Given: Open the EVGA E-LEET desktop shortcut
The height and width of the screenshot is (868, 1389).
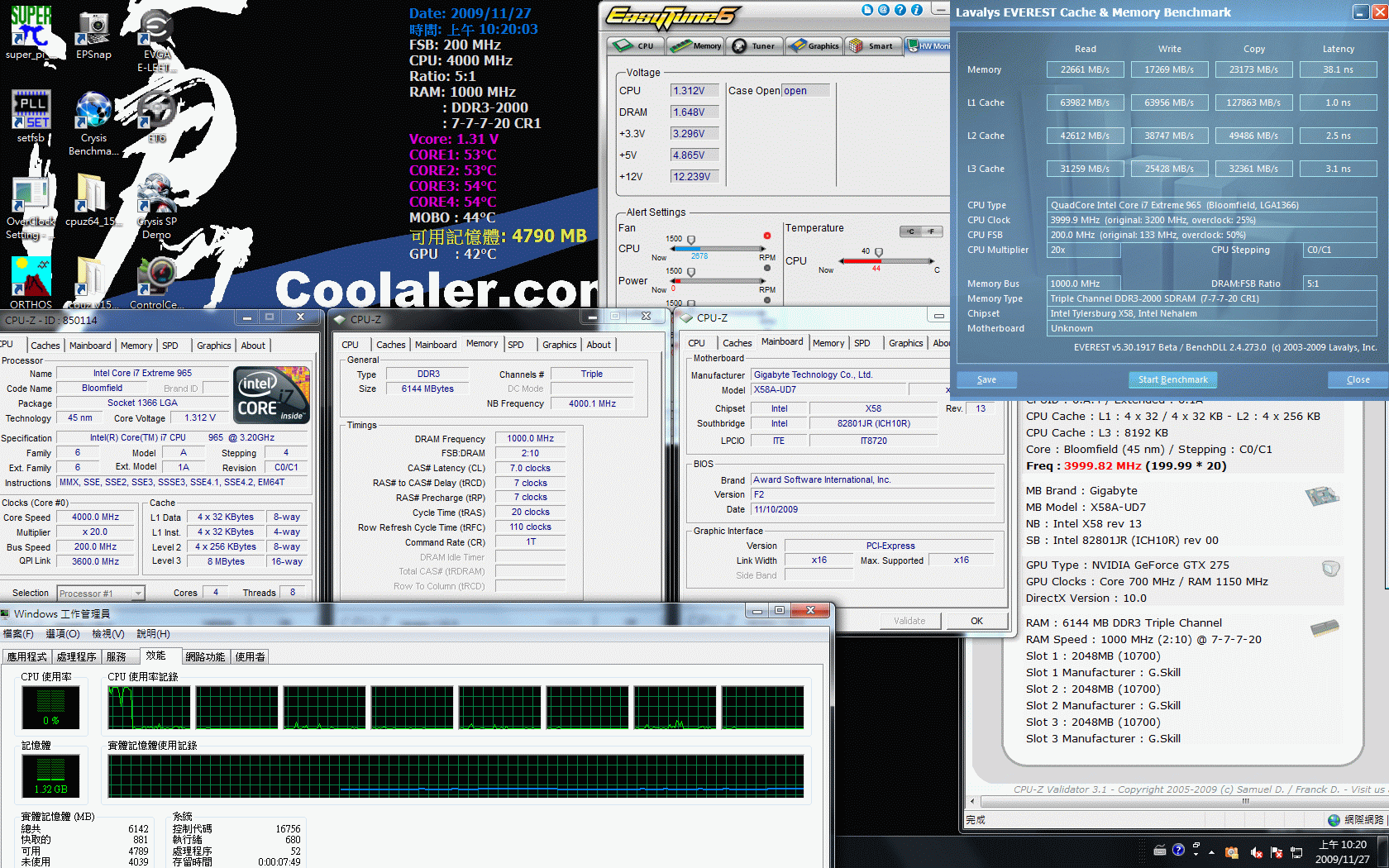Looking at the screenshot, I should 156,39.
